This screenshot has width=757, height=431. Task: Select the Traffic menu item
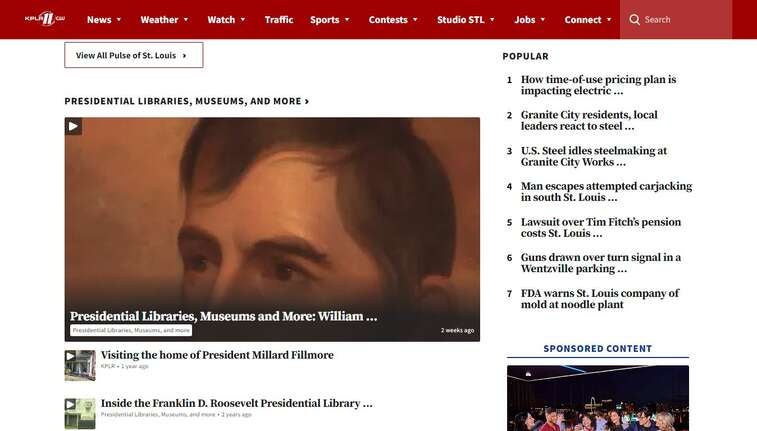[279, 20]
